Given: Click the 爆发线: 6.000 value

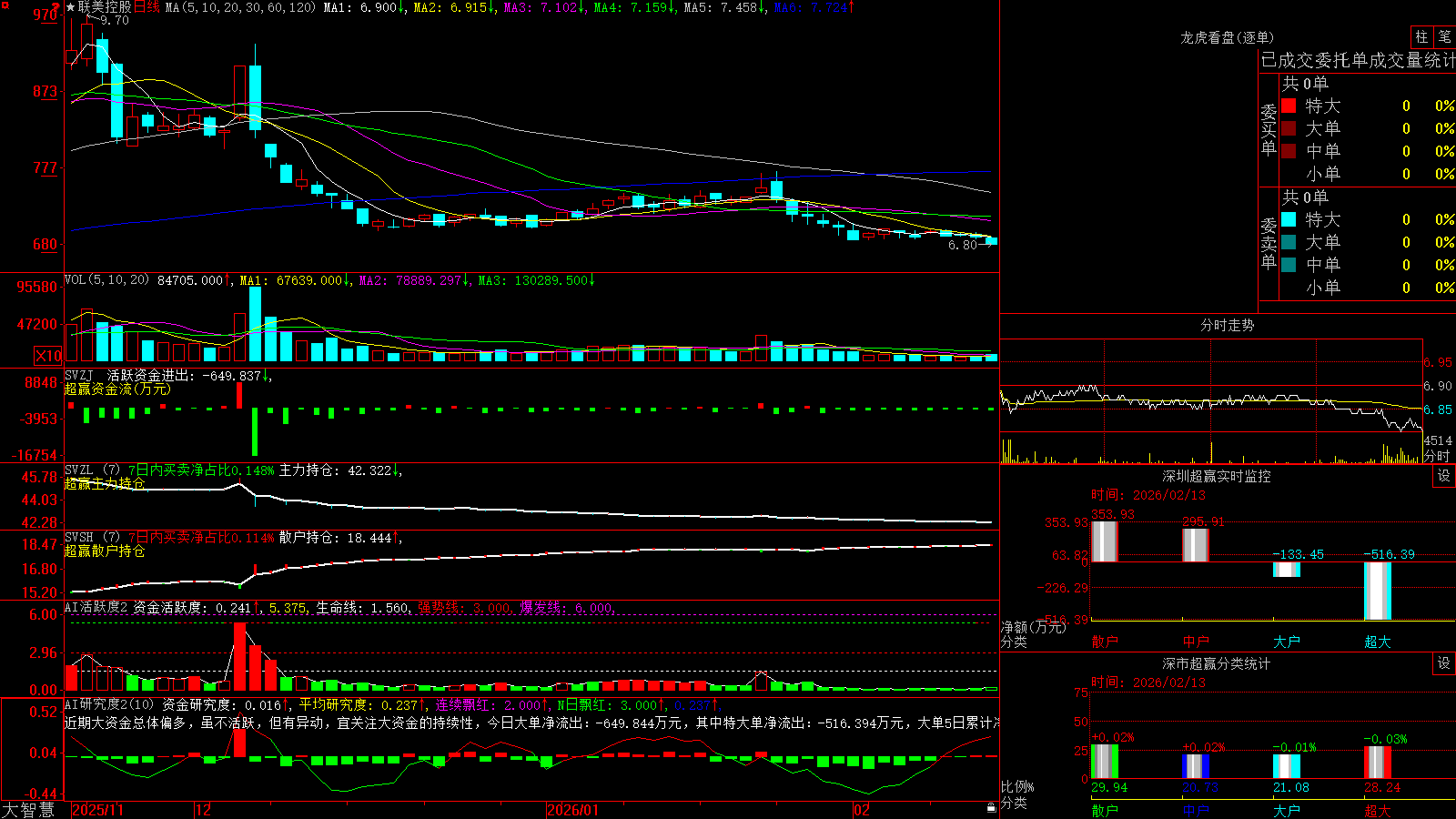Looking at the screenshot, I should (x=568, y=607).
